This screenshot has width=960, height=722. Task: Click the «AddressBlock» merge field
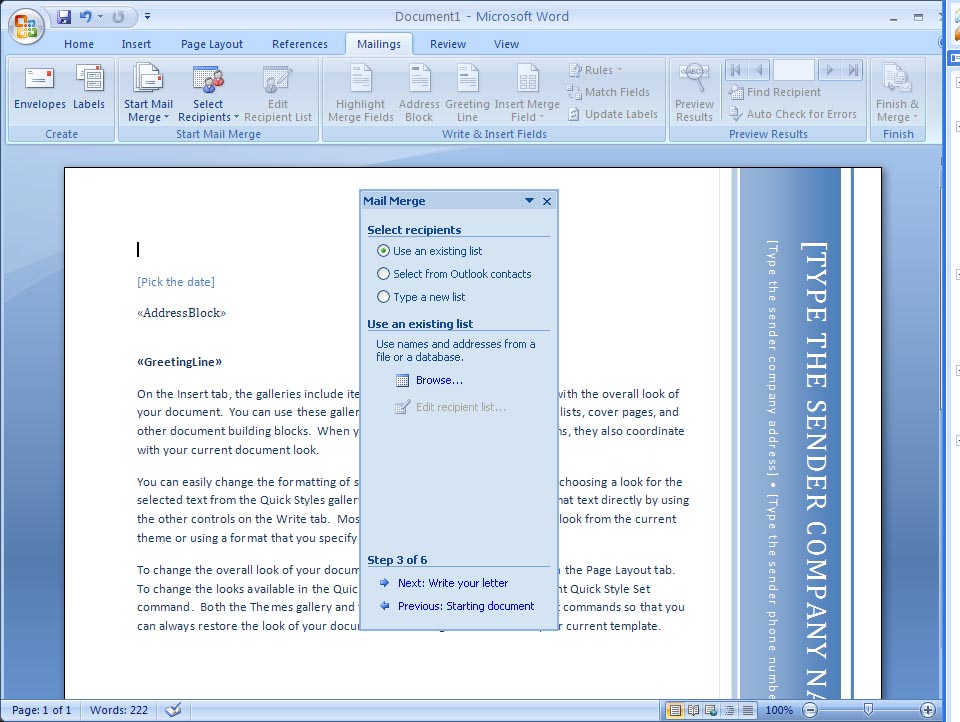point(181,313)
